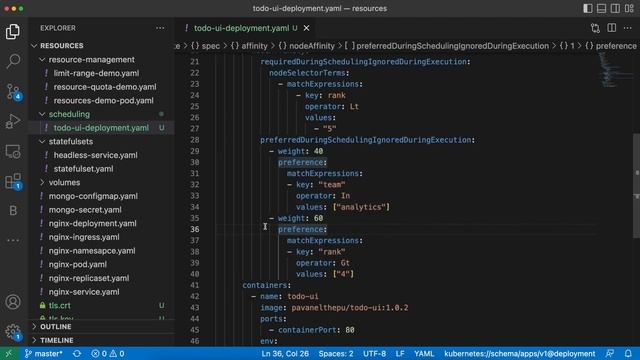Split the editor to the right

(611, 28)
